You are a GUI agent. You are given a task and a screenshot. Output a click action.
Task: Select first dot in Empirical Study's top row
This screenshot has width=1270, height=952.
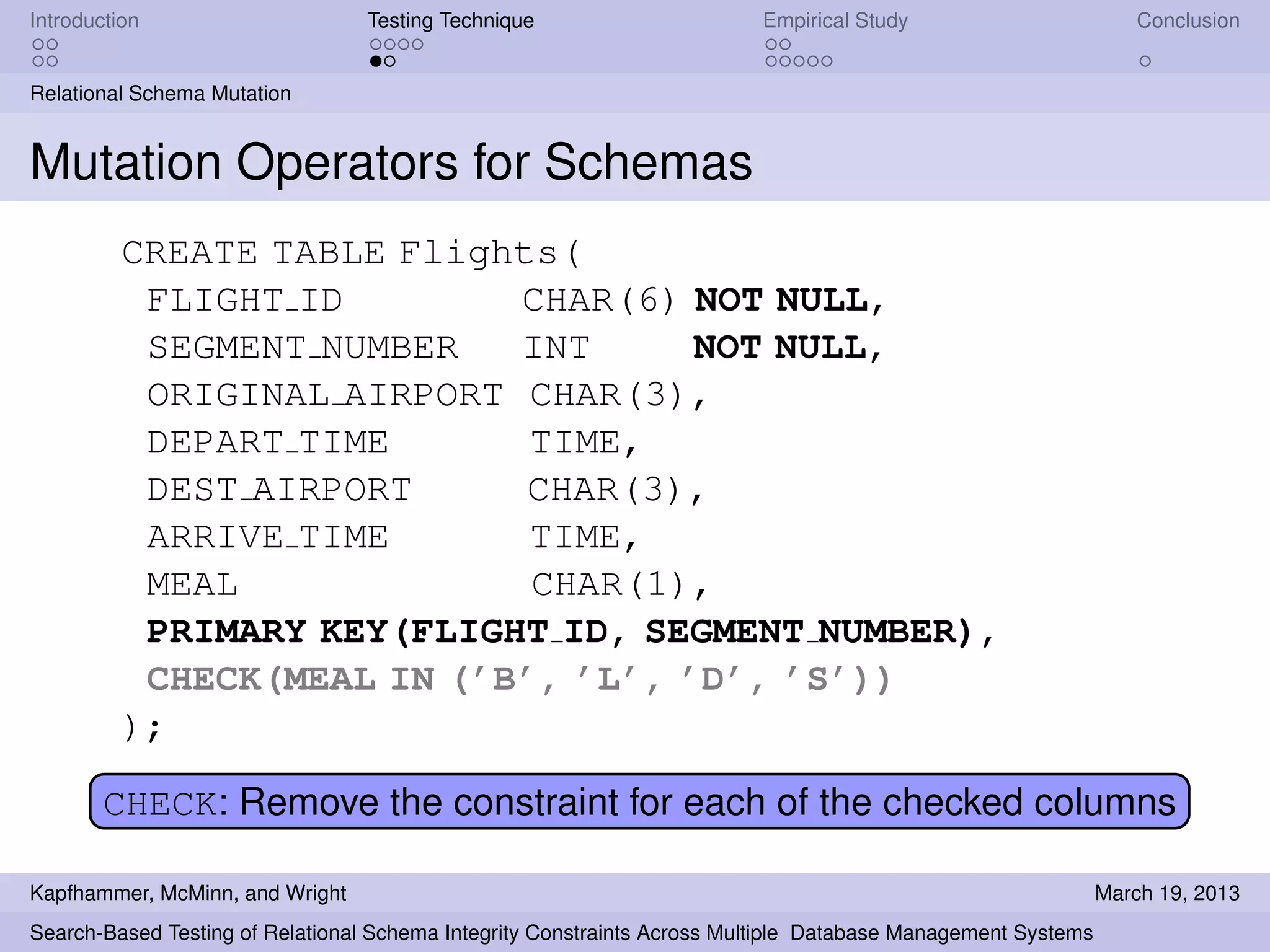771,45
